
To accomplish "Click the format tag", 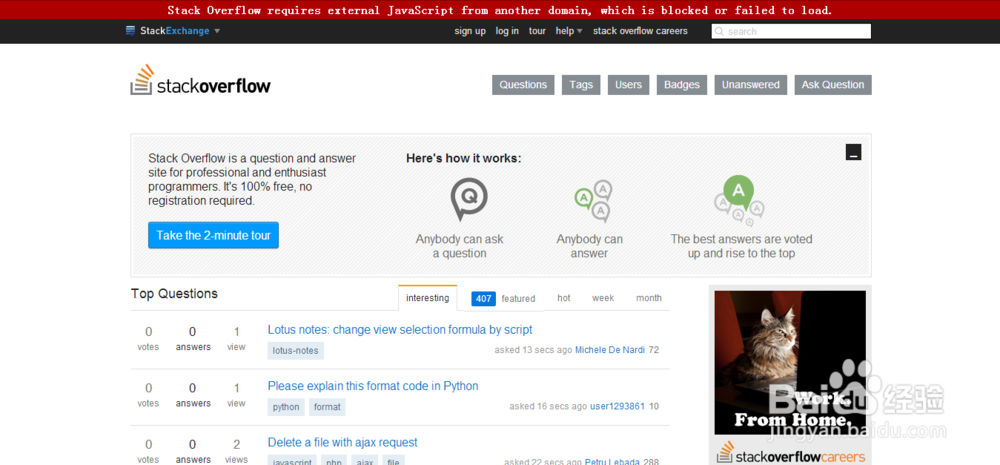I will 327,407.
